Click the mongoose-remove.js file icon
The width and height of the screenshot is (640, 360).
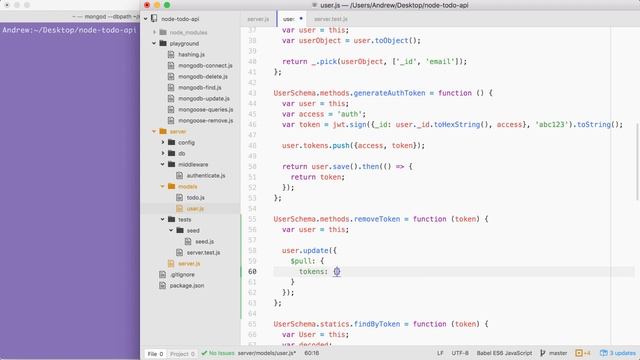click(171, 120)
